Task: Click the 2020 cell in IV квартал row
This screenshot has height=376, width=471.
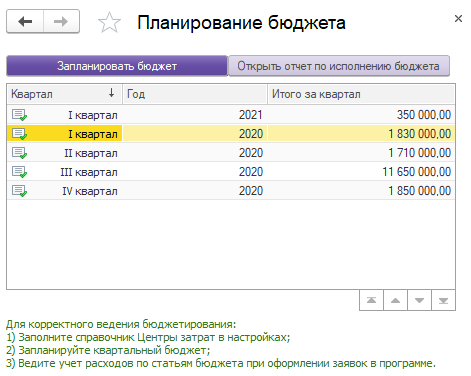Action: point(195,191)
